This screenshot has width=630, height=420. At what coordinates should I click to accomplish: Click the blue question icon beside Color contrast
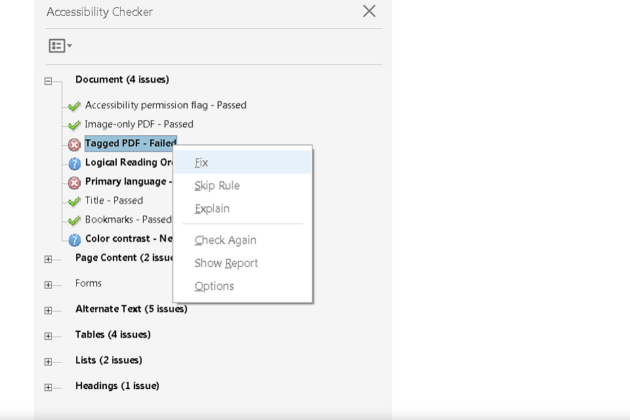pyautogui.click(x=74, y=239)
